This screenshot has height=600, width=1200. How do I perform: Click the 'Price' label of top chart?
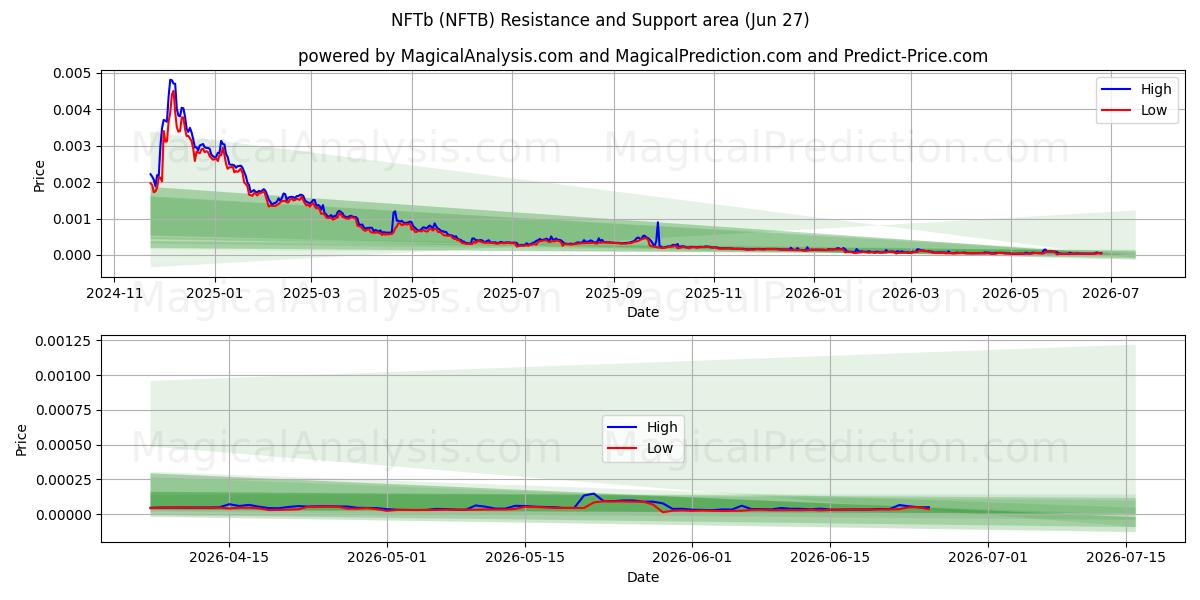[x=39, y=176]
